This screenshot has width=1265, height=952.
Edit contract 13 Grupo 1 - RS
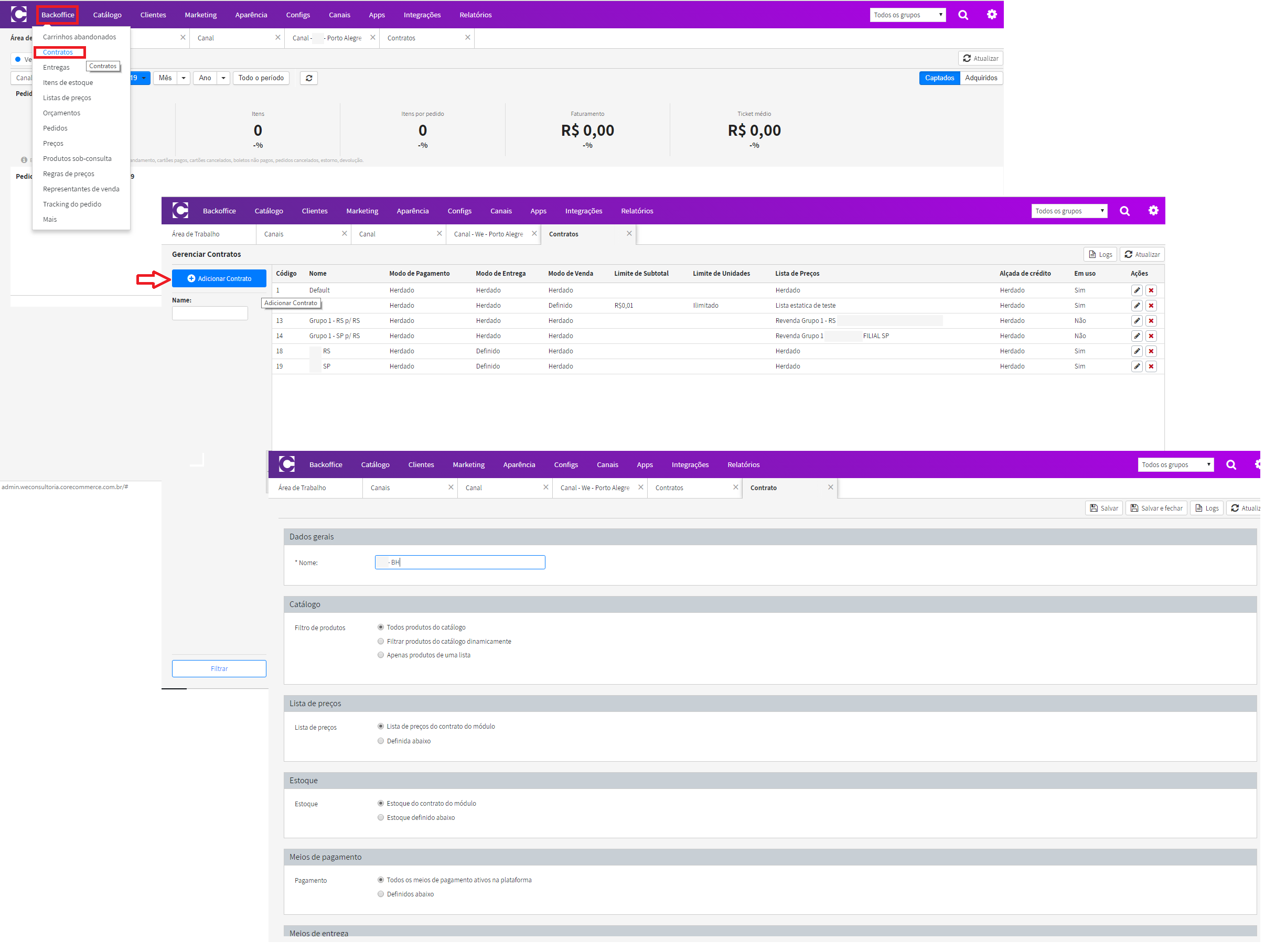tap(1137, 321)
